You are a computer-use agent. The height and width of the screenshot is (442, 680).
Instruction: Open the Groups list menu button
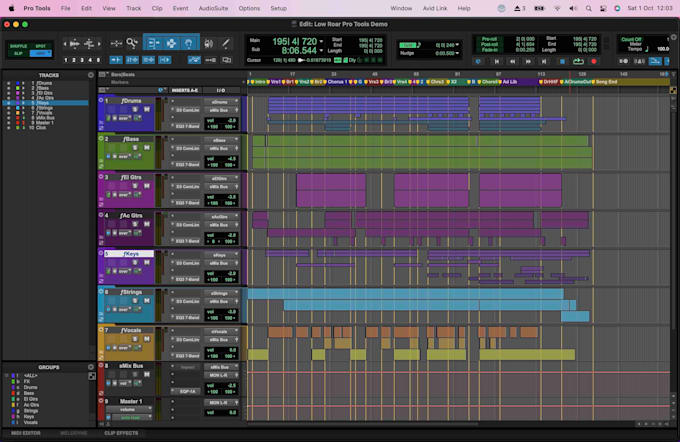click(91, 367)
